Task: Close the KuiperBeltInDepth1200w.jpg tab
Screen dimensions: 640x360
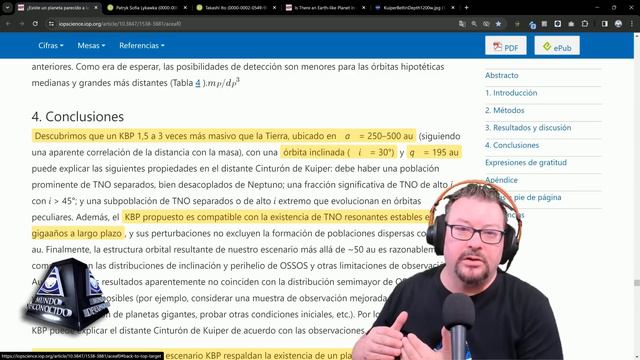Action: 453,7
